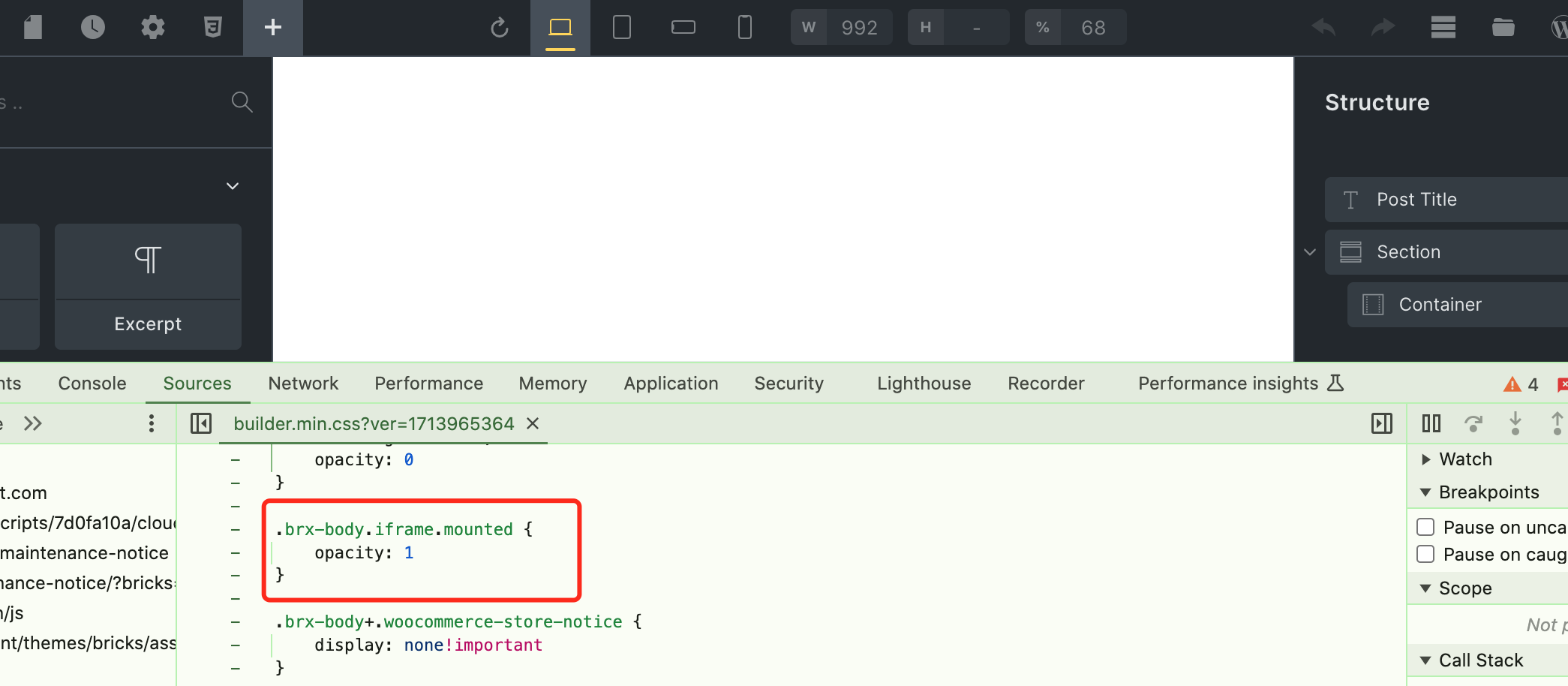
Task: Collapse the element category chevron
Action: click(233, 185)
